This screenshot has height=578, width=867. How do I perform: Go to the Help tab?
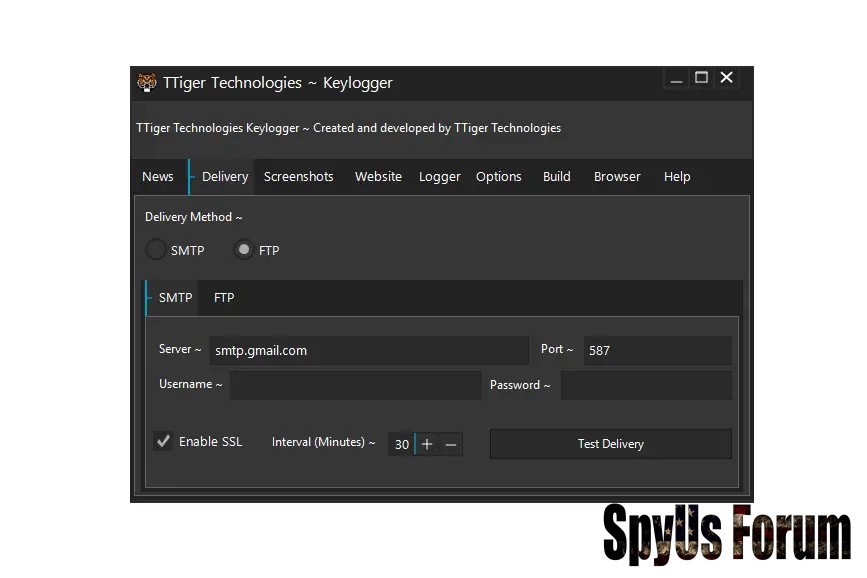[x=677, y=177]
